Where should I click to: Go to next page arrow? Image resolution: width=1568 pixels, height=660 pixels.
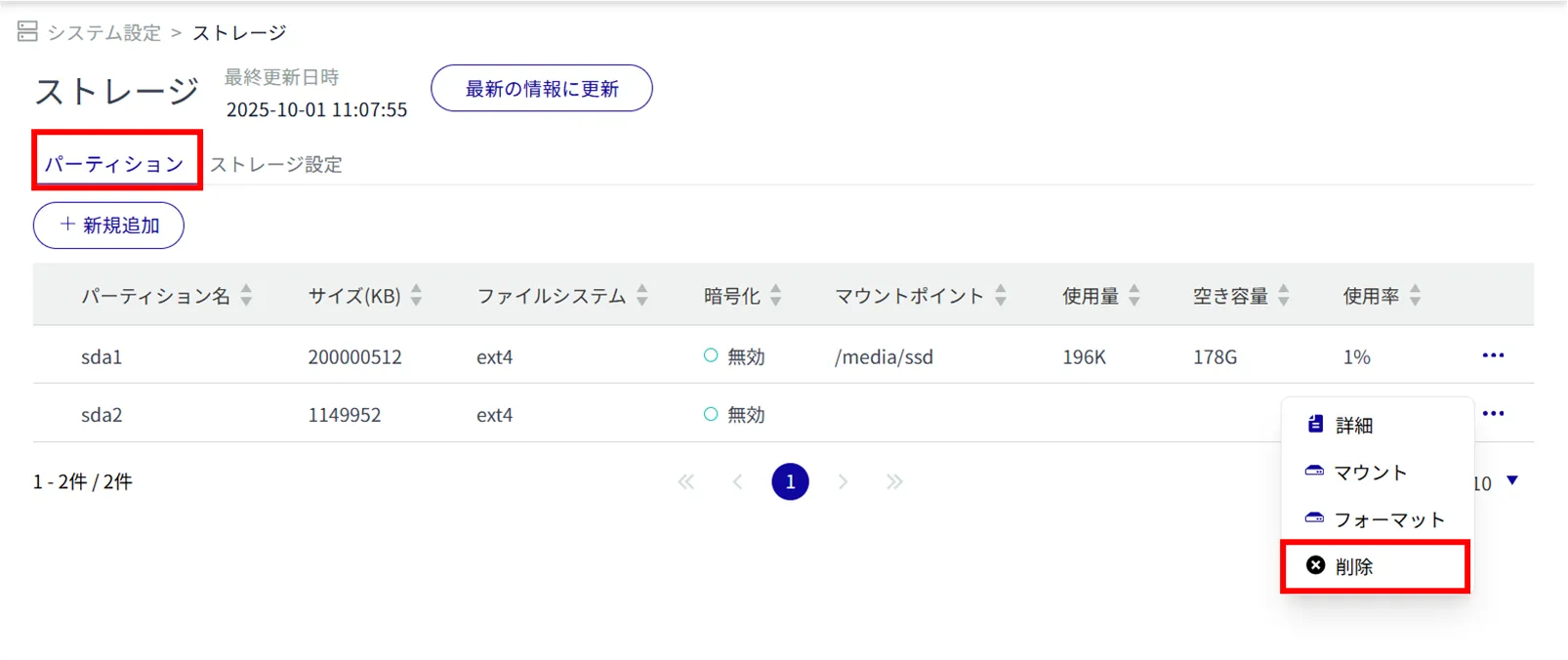843,481
